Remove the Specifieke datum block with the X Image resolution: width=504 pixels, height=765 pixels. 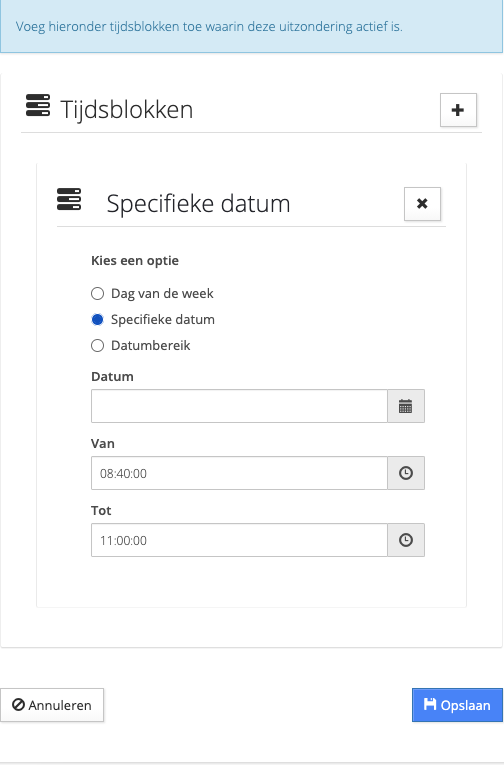[x=422, y=203]
